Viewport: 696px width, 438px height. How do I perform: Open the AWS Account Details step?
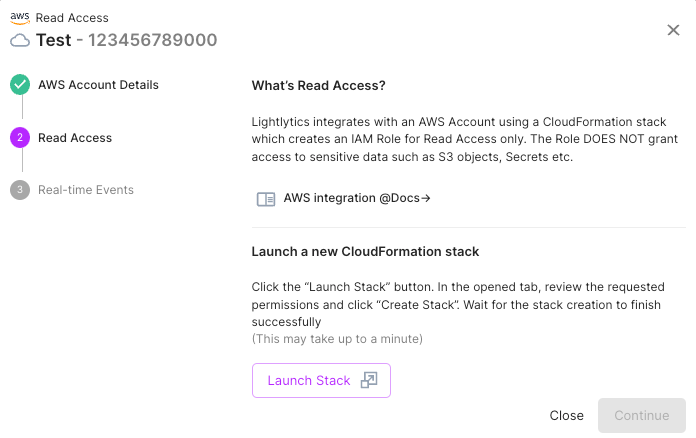point(98,85)
